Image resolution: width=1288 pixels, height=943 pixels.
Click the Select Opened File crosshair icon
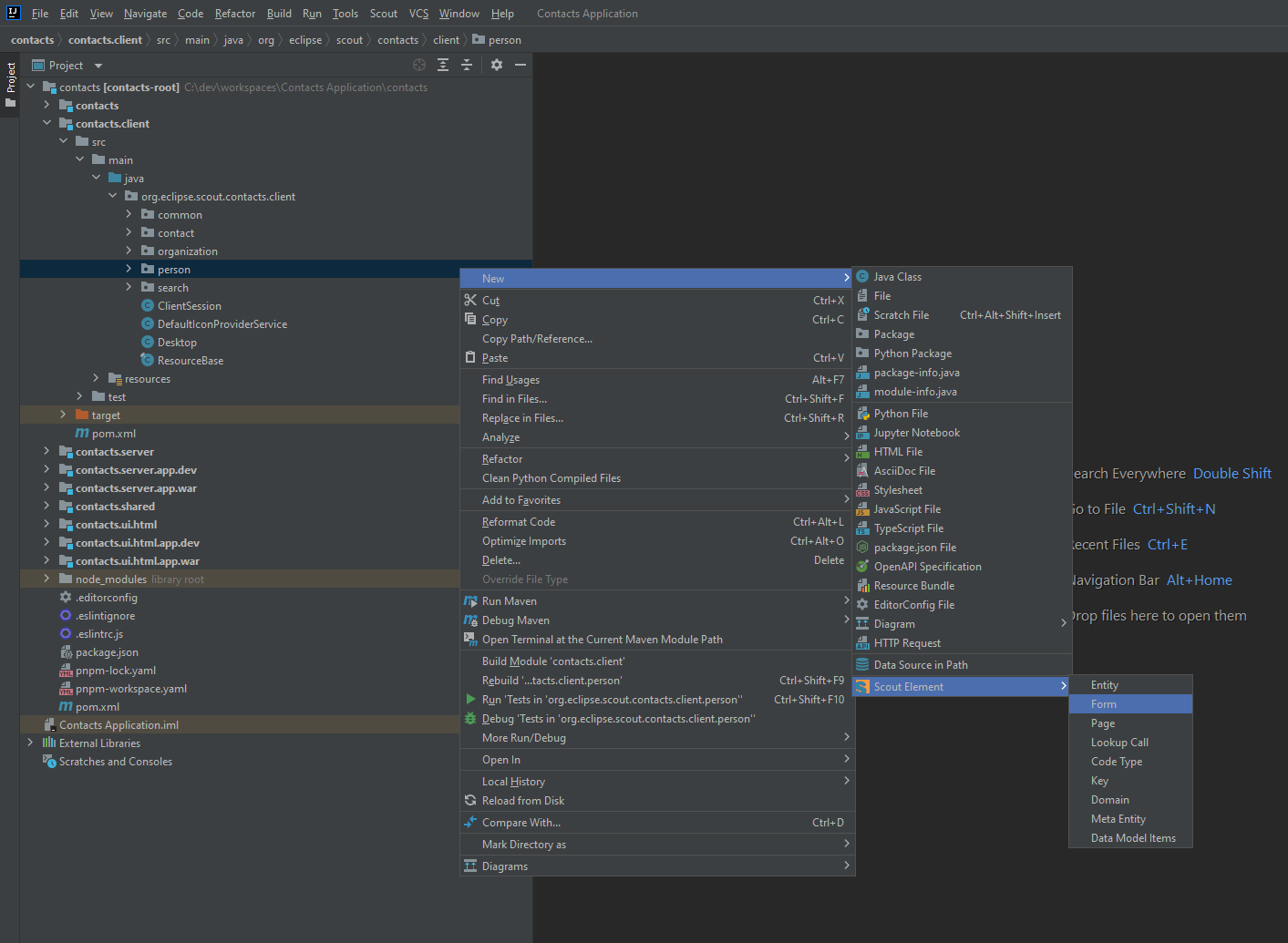pyautogui.click(x=418, y=65)
